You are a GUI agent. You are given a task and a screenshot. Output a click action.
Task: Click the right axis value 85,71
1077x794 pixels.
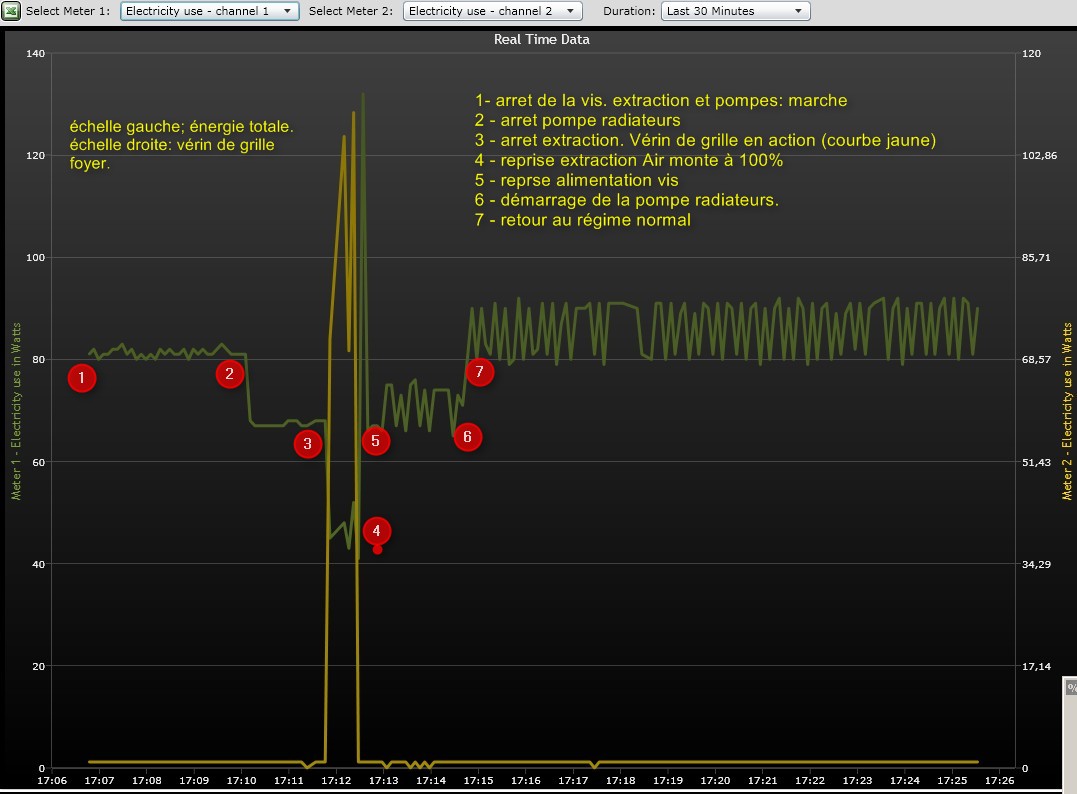tap(1036, 258)
